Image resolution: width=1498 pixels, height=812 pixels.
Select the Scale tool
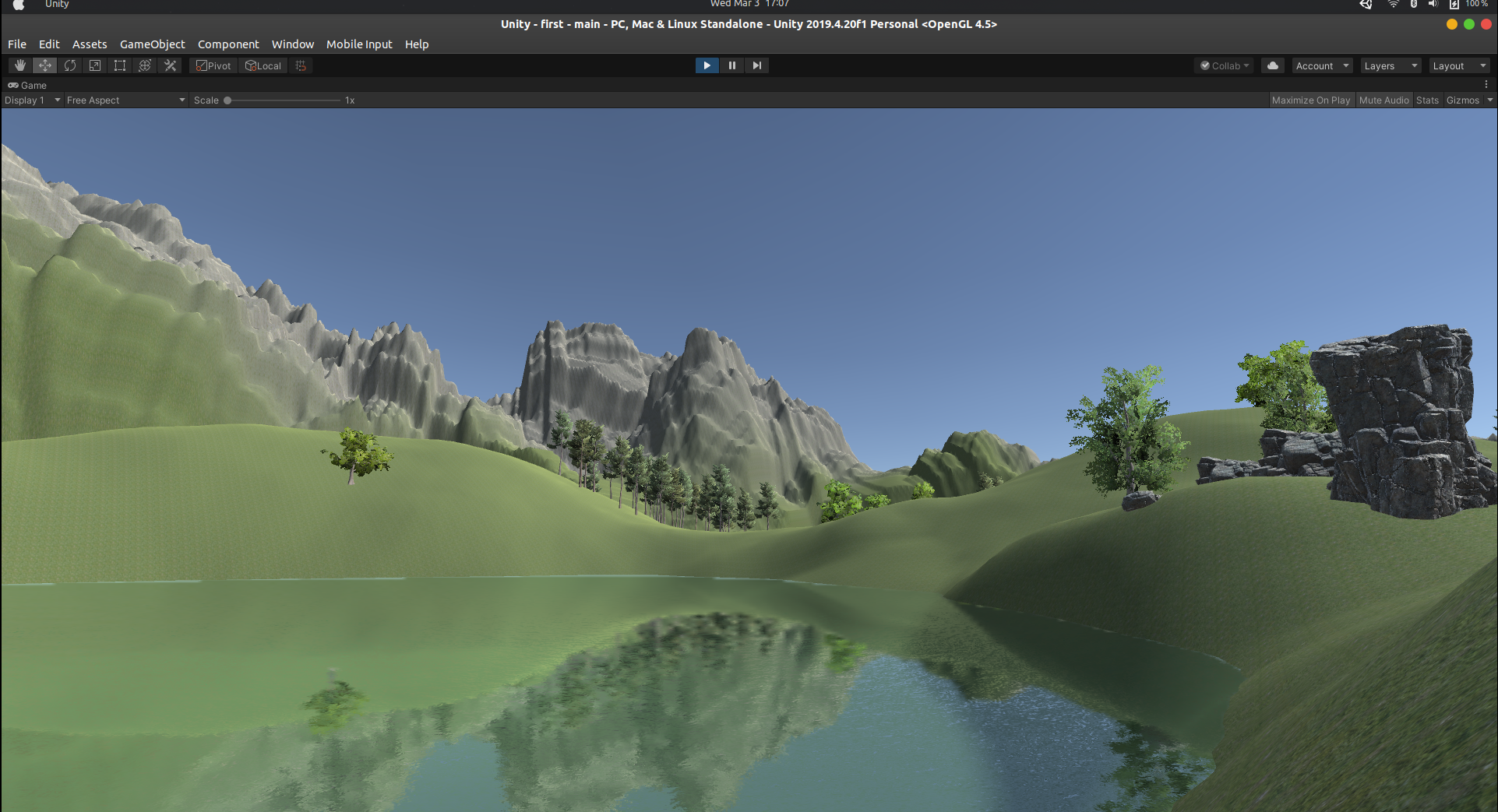click(x=95, y=65)
